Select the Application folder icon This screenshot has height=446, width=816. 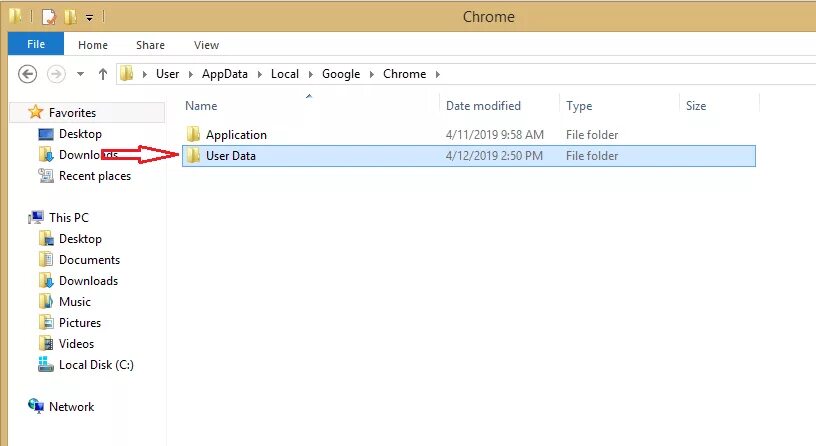pyautogui.click(x=193, y=134)
